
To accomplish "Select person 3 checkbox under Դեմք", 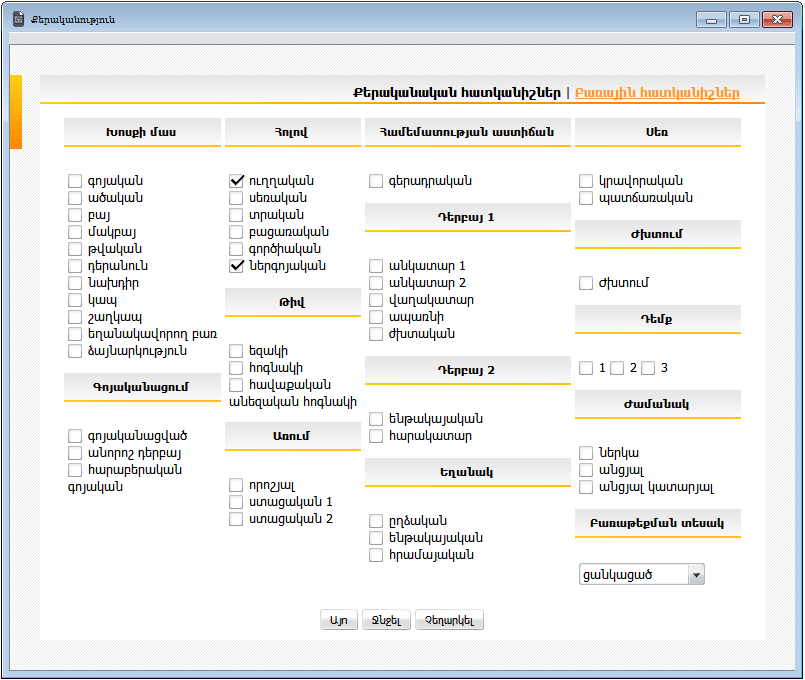I will tap(648, 368).
